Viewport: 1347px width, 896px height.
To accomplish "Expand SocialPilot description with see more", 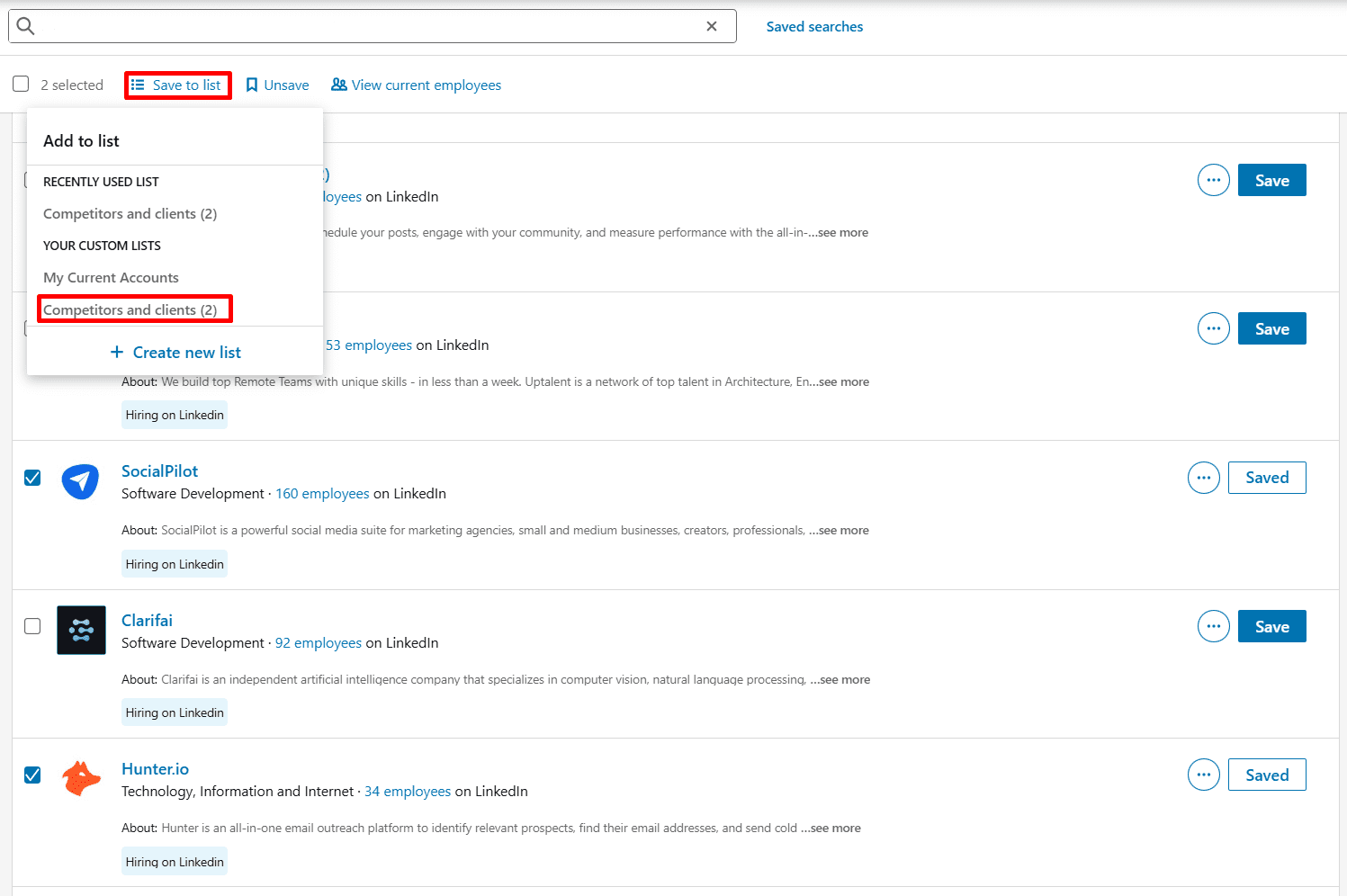I will tap(843, 531).
